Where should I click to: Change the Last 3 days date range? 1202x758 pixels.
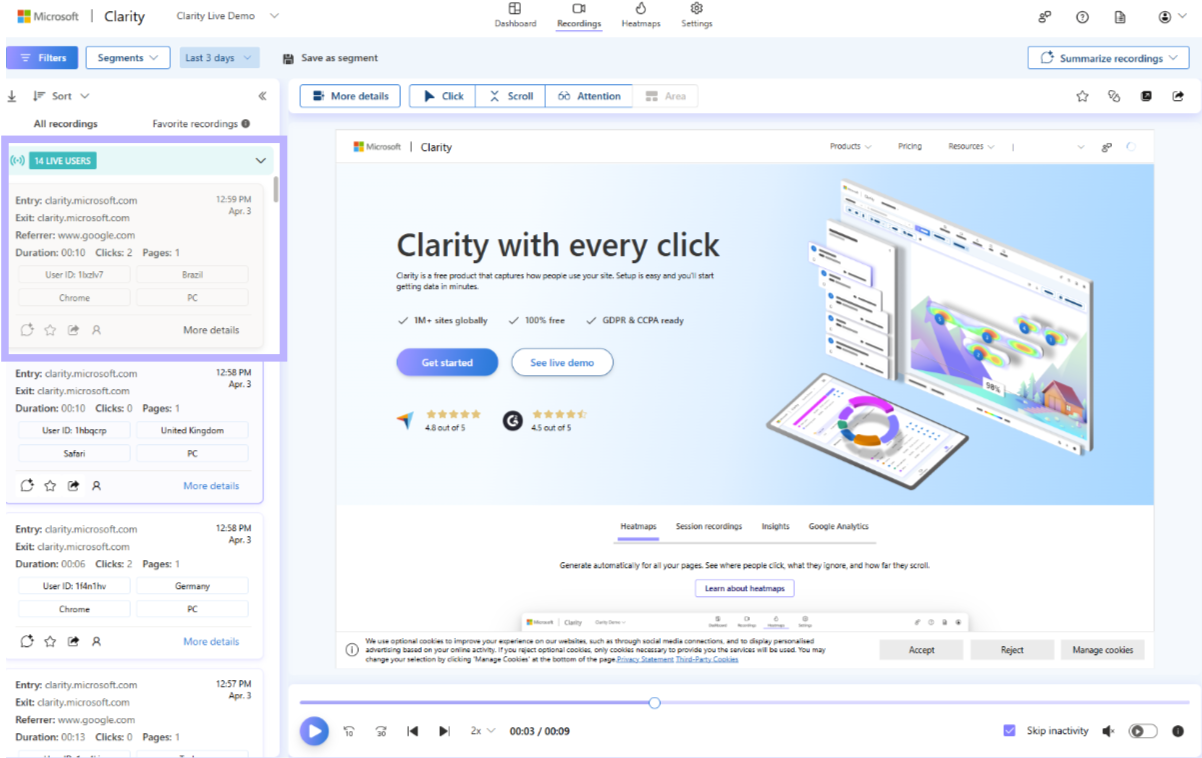pyautogui.click(x=220, y=58)
